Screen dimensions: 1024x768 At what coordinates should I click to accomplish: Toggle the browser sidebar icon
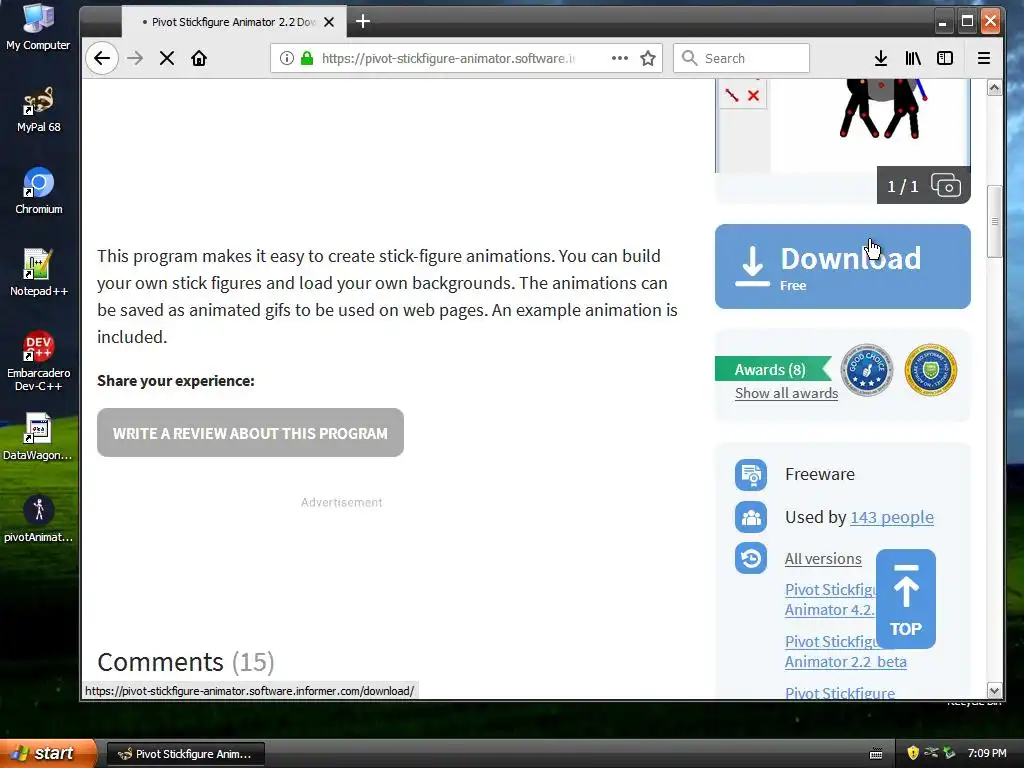coord(944,58)
